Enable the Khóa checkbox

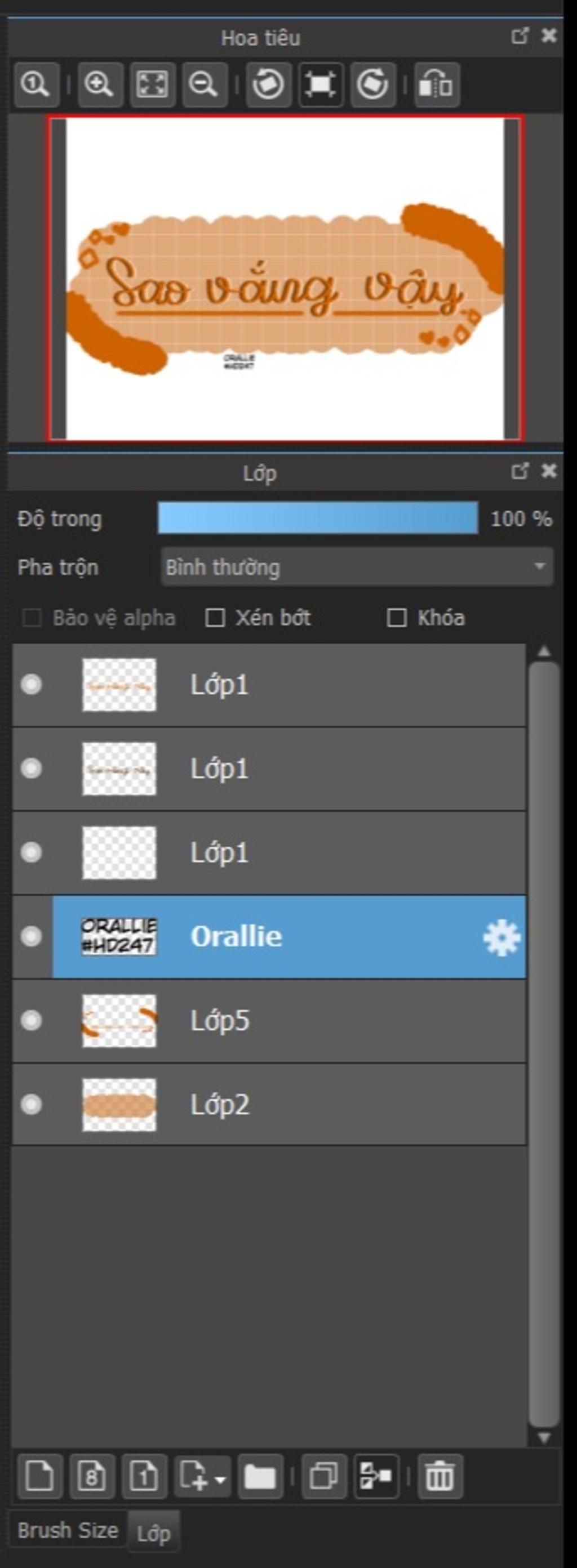click(x=397, y=618)
